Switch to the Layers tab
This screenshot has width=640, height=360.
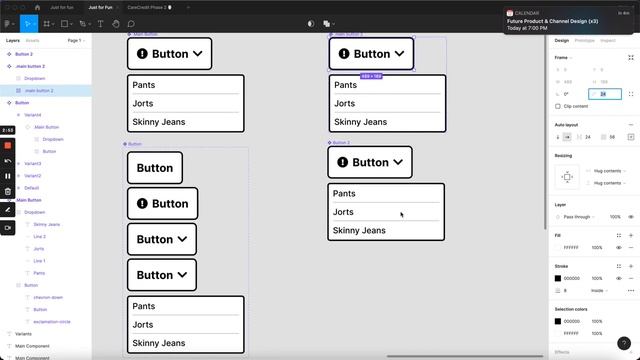click(x=13, y=40)
